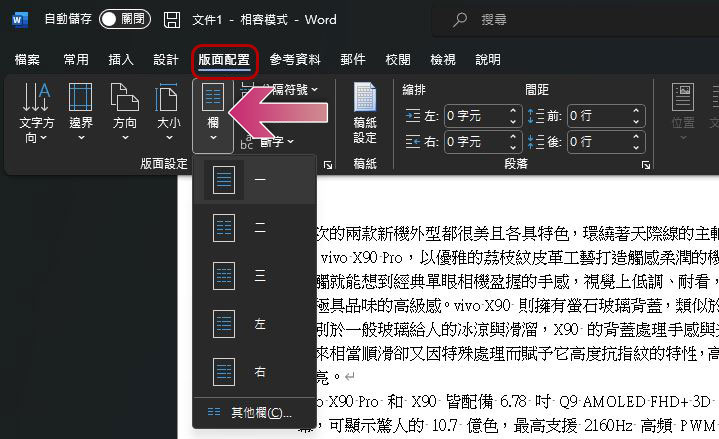719x439 pixels.
Task: Increase the left indent 左 value
Action: tap(514, 111)
